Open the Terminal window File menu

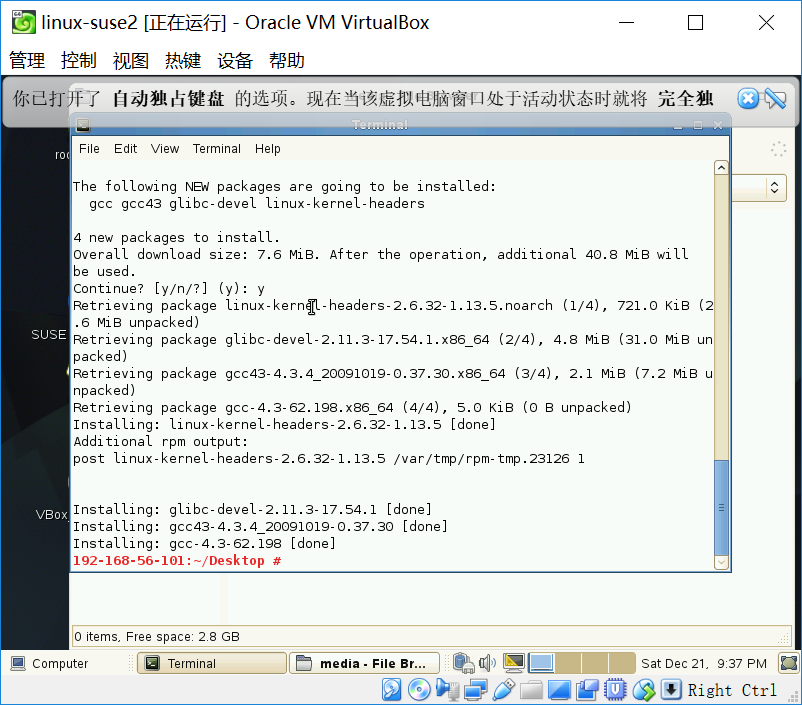click(89, 149)
